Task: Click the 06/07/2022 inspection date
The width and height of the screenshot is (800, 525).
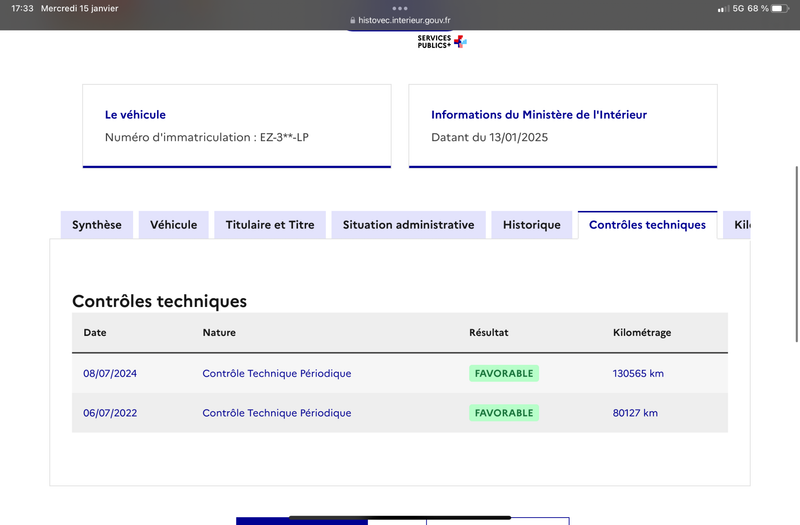Action: pyautogui.click(x=110, y=413)
